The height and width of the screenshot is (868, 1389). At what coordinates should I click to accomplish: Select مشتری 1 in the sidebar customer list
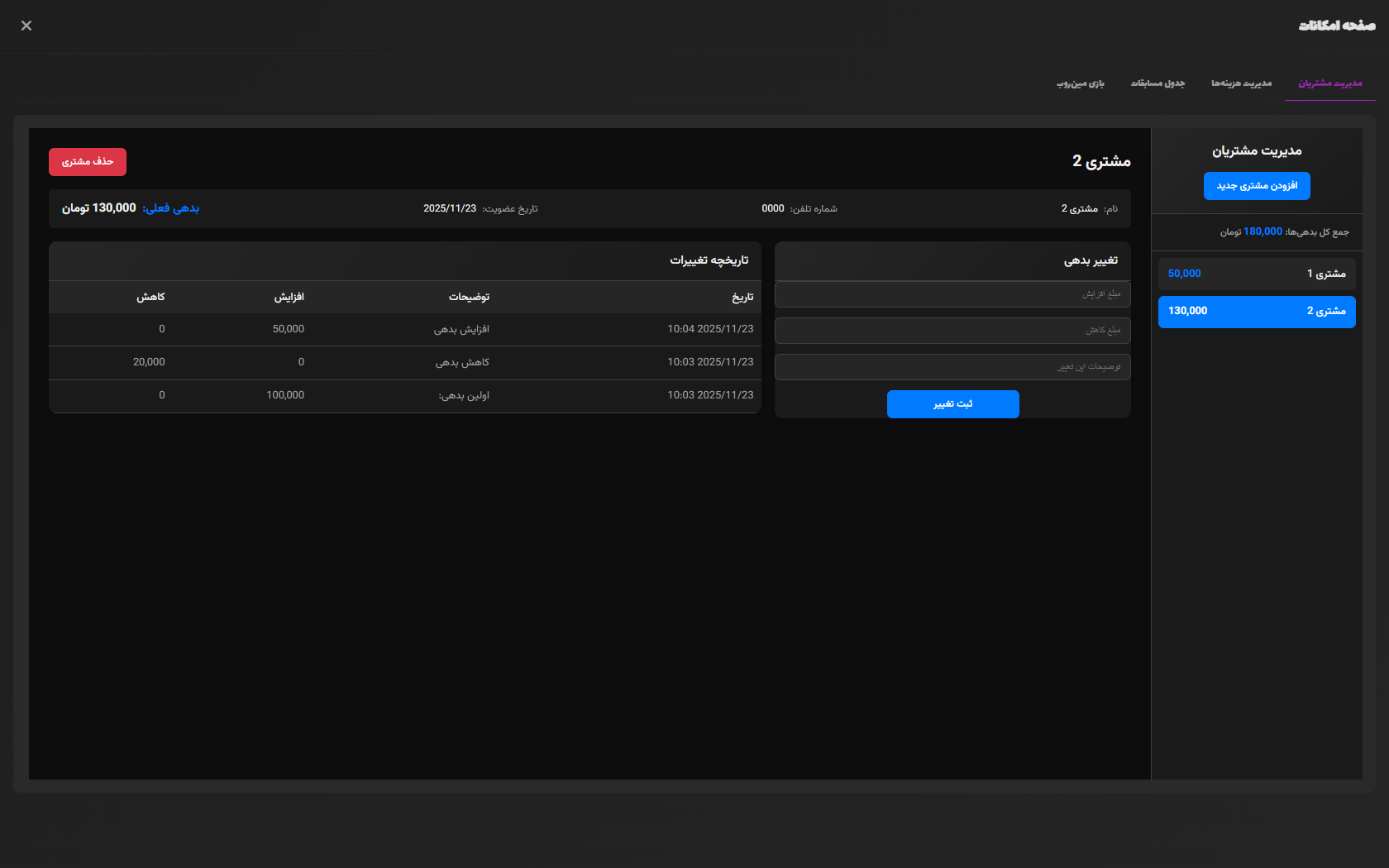[1257, 274]
